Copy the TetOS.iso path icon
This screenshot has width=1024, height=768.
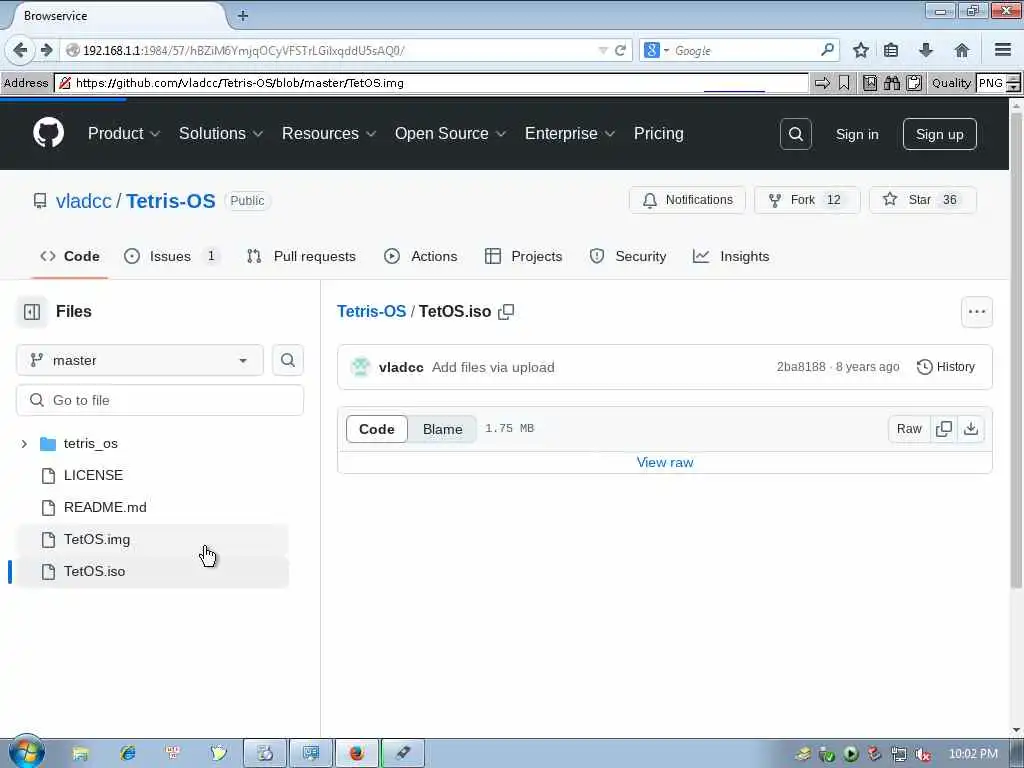[506, 312]
